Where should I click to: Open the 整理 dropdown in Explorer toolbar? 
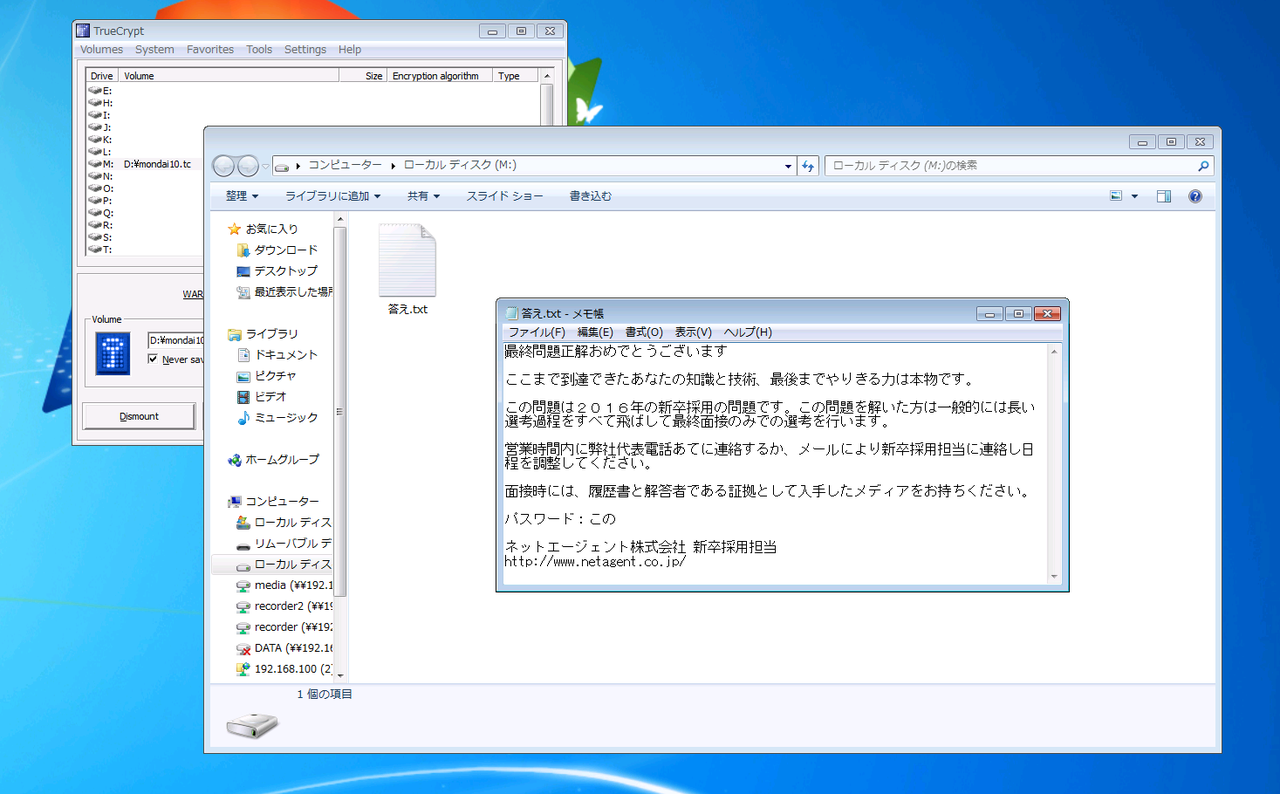[x=242, y=196]
